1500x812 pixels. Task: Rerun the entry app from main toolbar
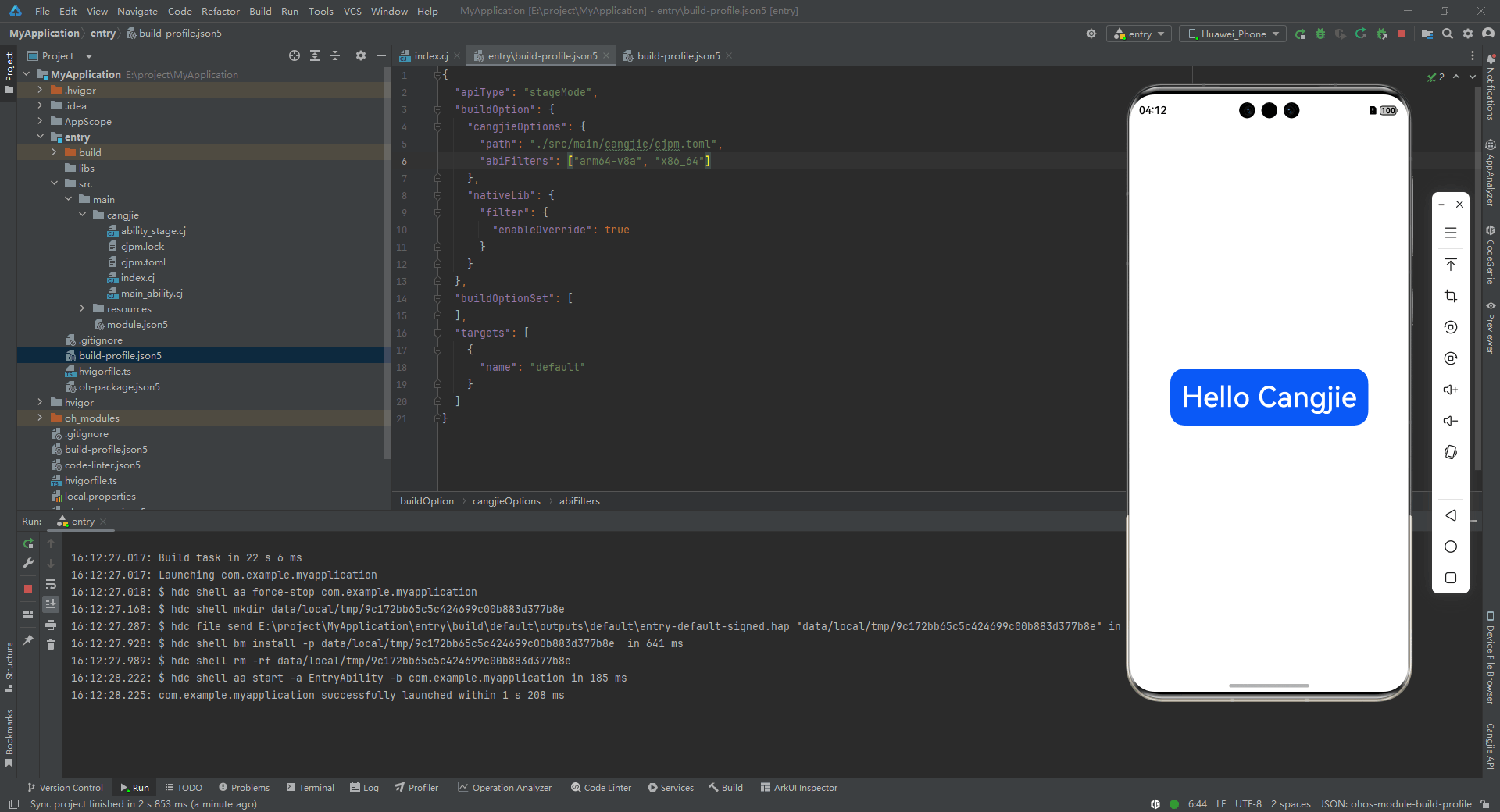(1300, 34)
